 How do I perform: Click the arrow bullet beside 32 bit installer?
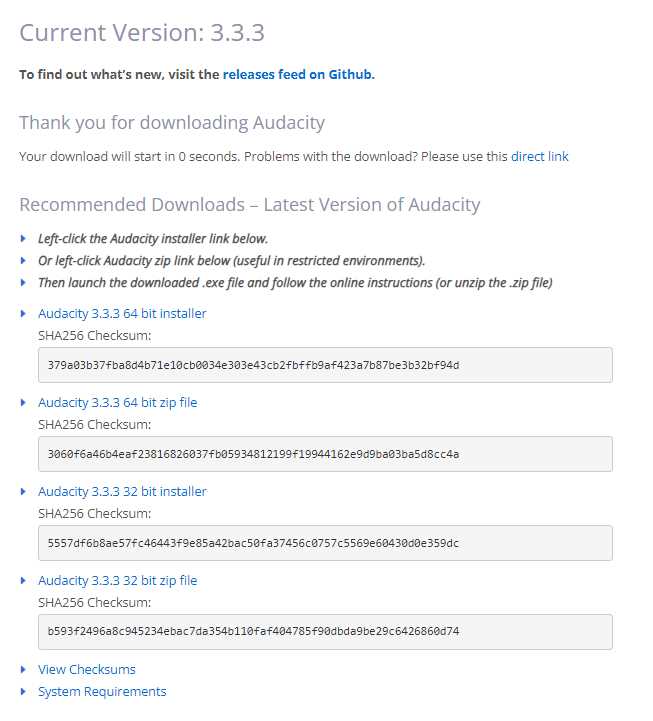[x=24, y=492]
